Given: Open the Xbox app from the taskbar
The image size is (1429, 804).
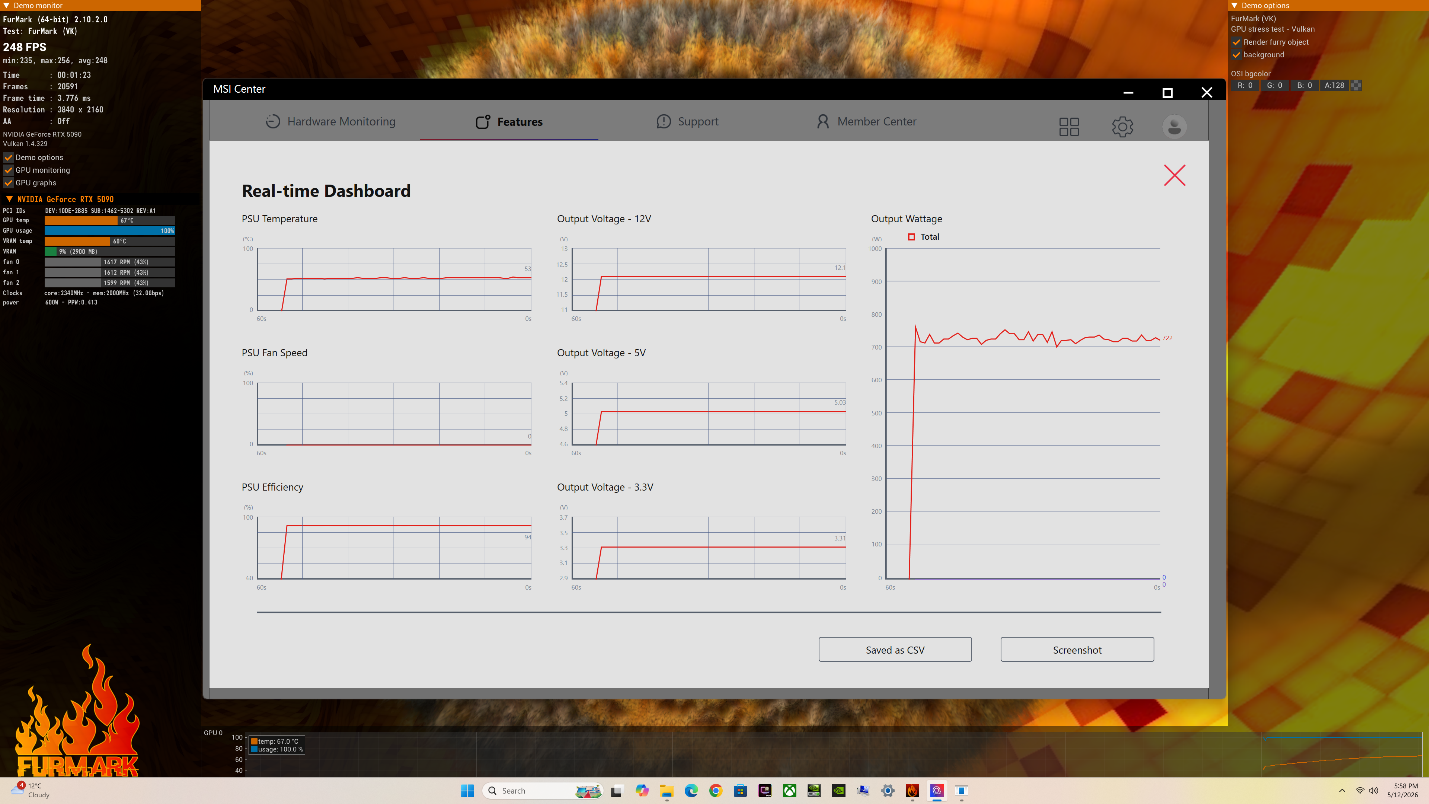Looking at the screenshot, I should (789, 791).
